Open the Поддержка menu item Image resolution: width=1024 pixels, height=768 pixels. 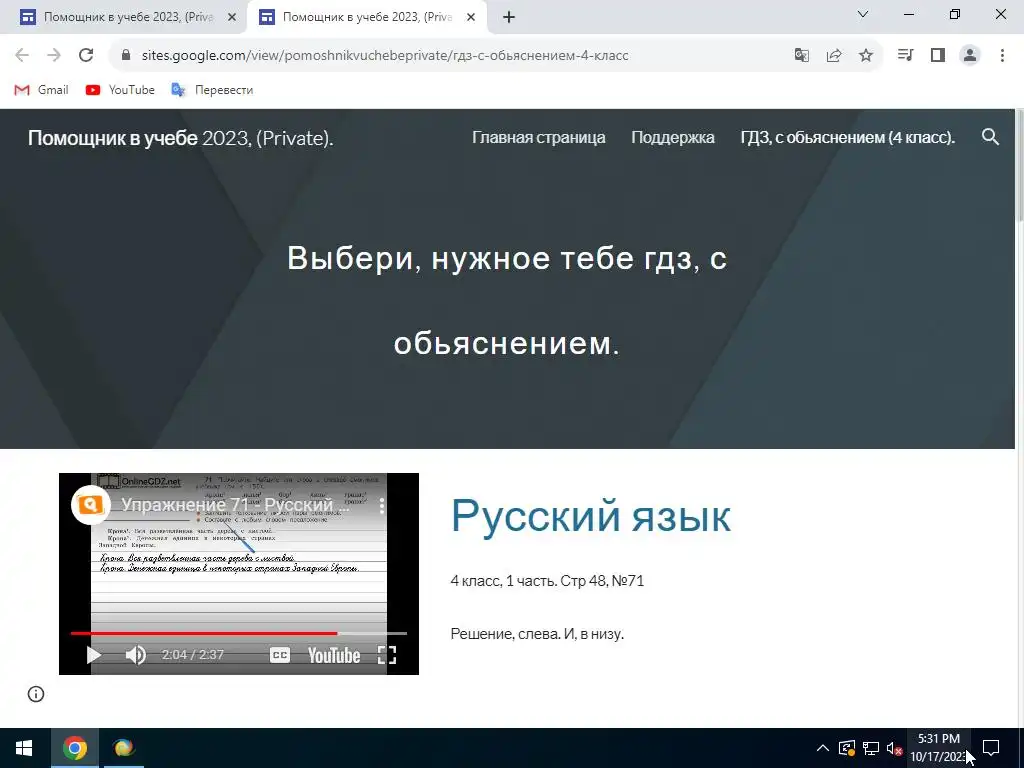point(673,138)
